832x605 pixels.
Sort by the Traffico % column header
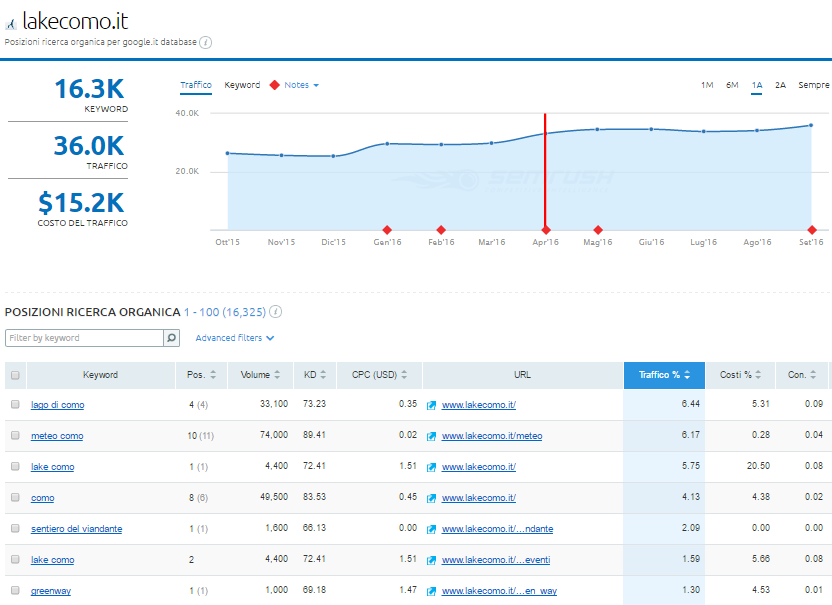pyautogui.click(x=663, y=375)
